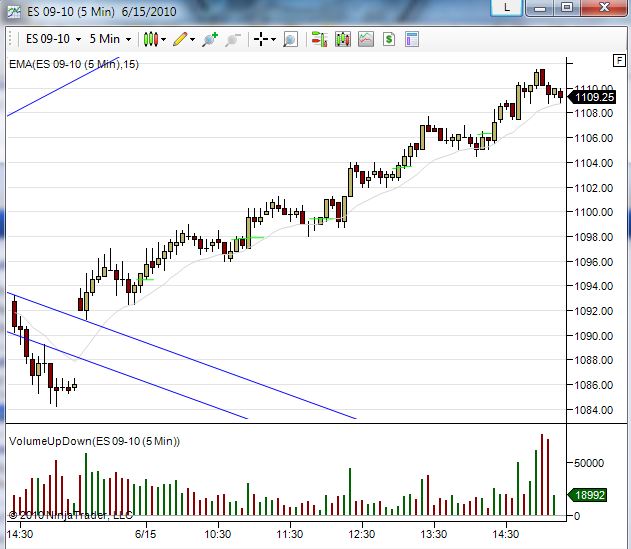The image size is (631, 549).
Task: Click the NinjaTrader window title icon
Action: [14, 12]
